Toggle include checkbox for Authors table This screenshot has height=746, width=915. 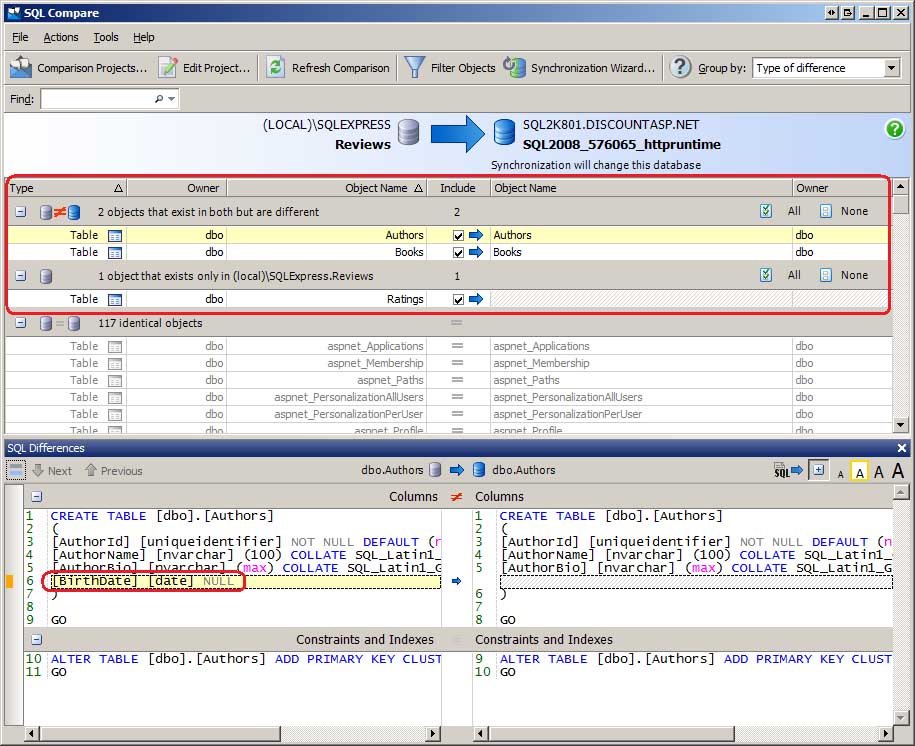pos(458,236)
